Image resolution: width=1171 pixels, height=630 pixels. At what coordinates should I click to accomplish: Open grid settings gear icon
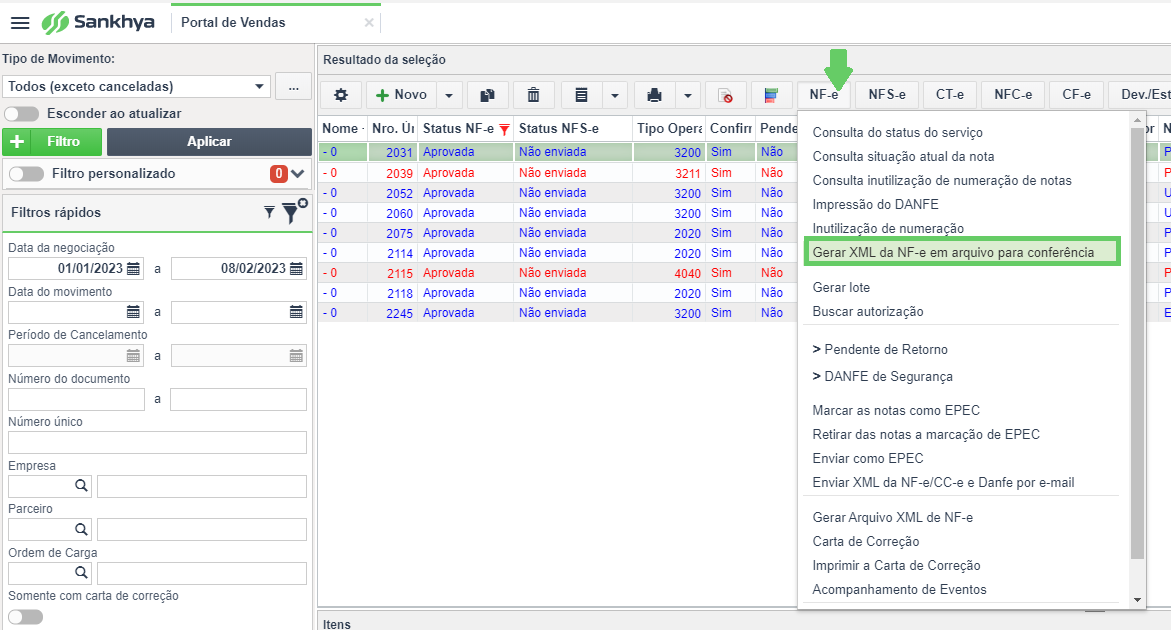point(341,95)
